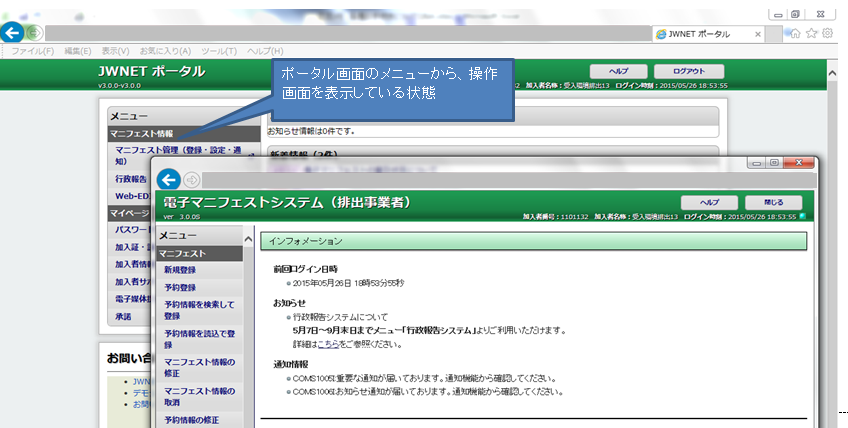Screen dimensions: 848x428
Task: Go back in the JWNET portal browser window
Action: (11, 33)
